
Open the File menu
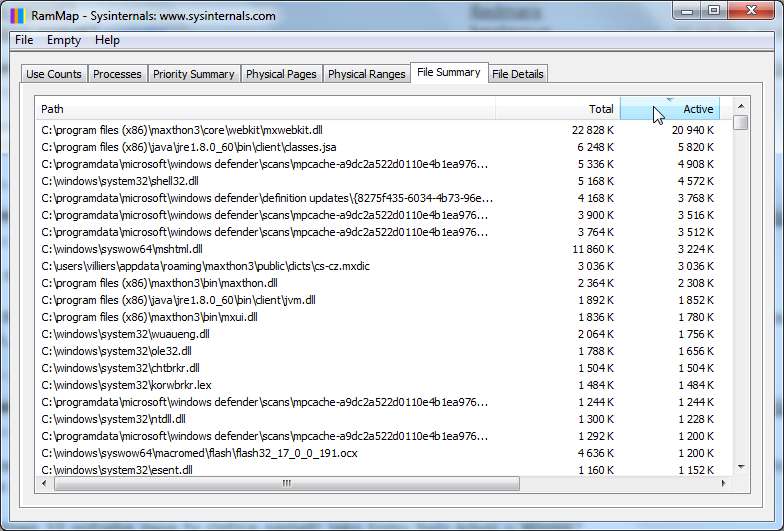(24, 40)
